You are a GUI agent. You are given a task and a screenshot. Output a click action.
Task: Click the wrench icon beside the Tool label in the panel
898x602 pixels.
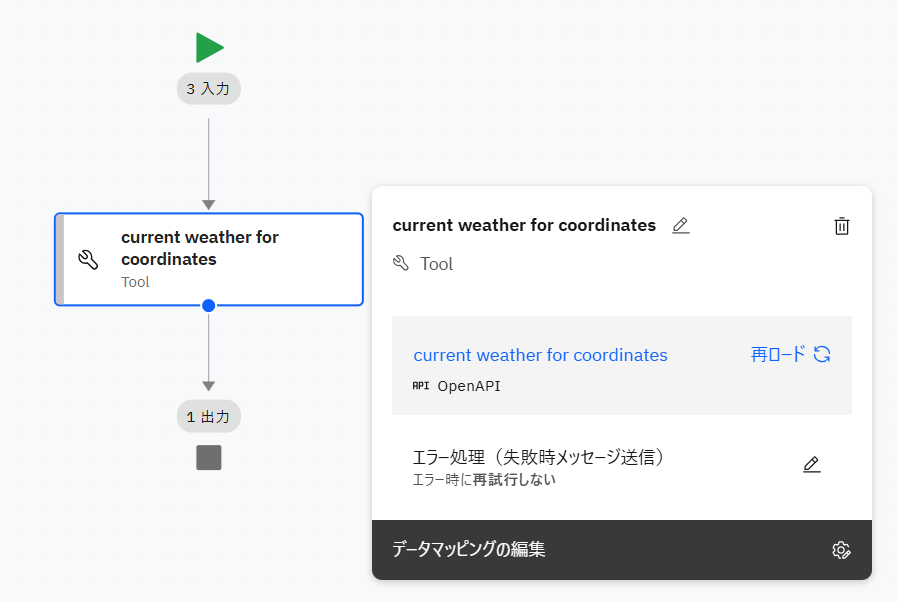point(401,264)
